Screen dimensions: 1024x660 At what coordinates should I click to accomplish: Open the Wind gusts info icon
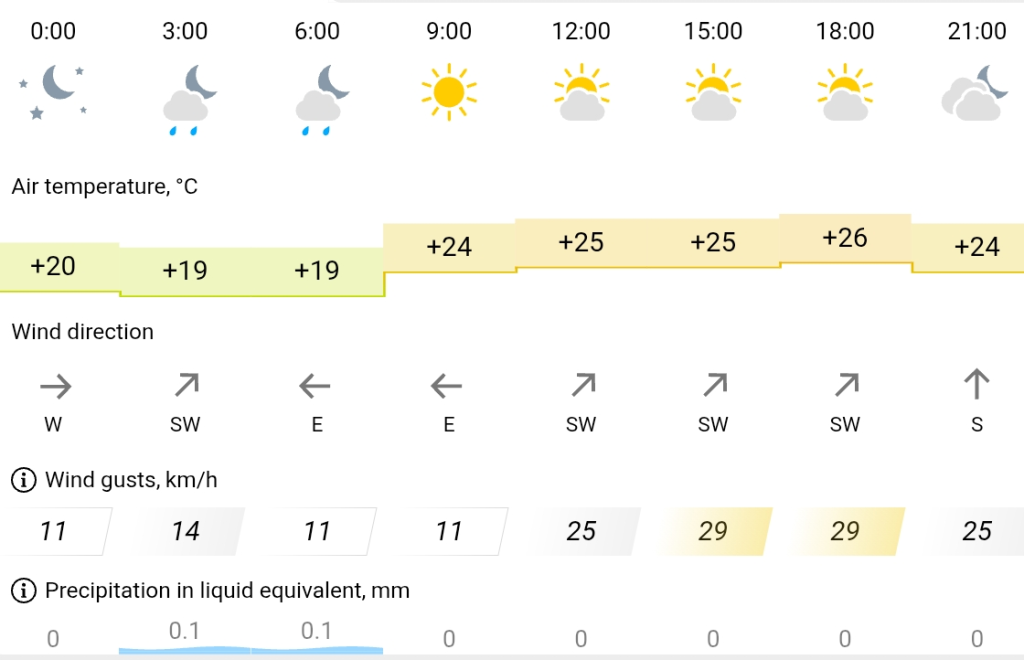tap(23, 481)
